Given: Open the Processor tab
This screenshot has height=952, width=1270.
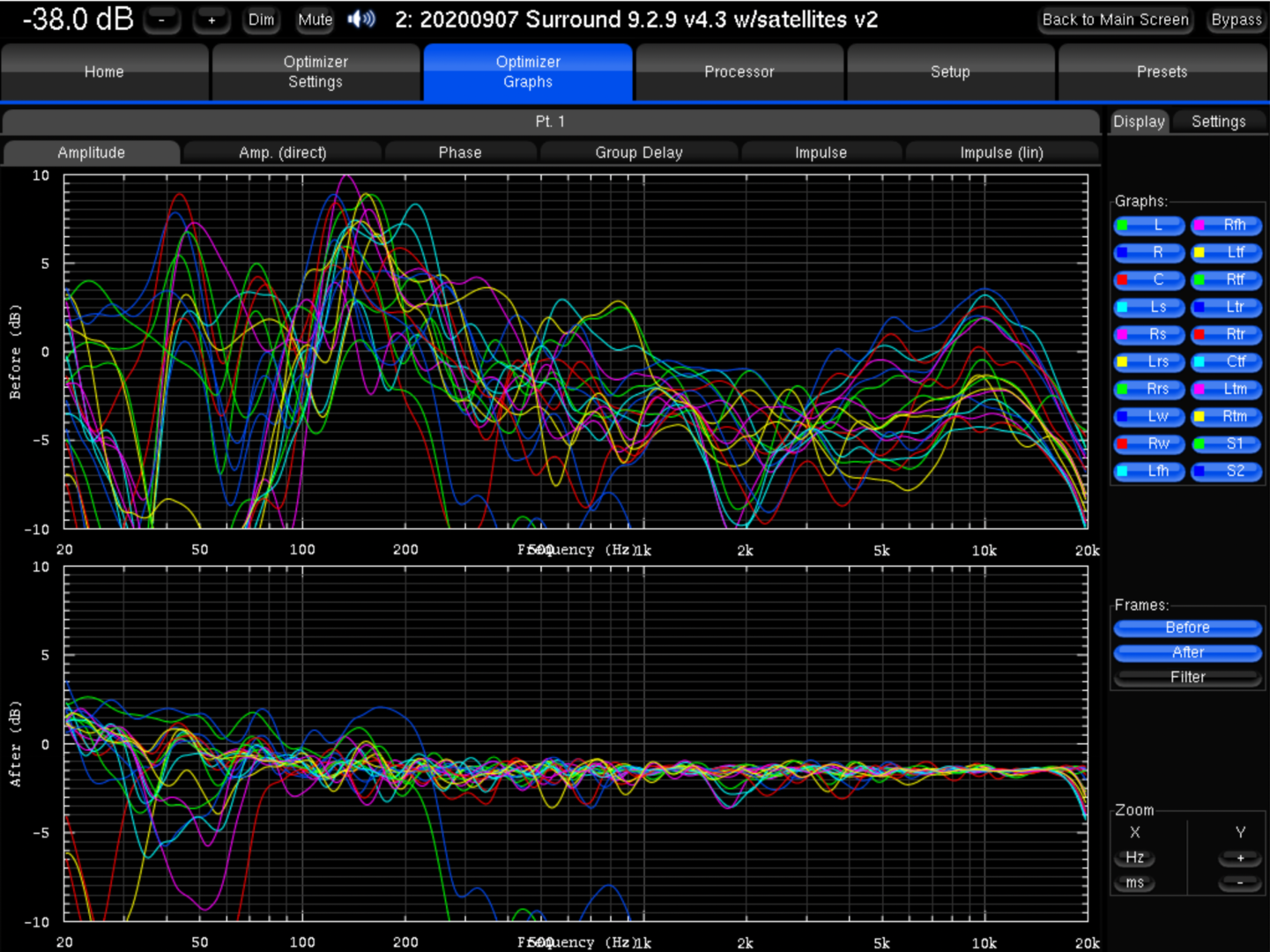Looking at the screenshot, I should [739, 71].
